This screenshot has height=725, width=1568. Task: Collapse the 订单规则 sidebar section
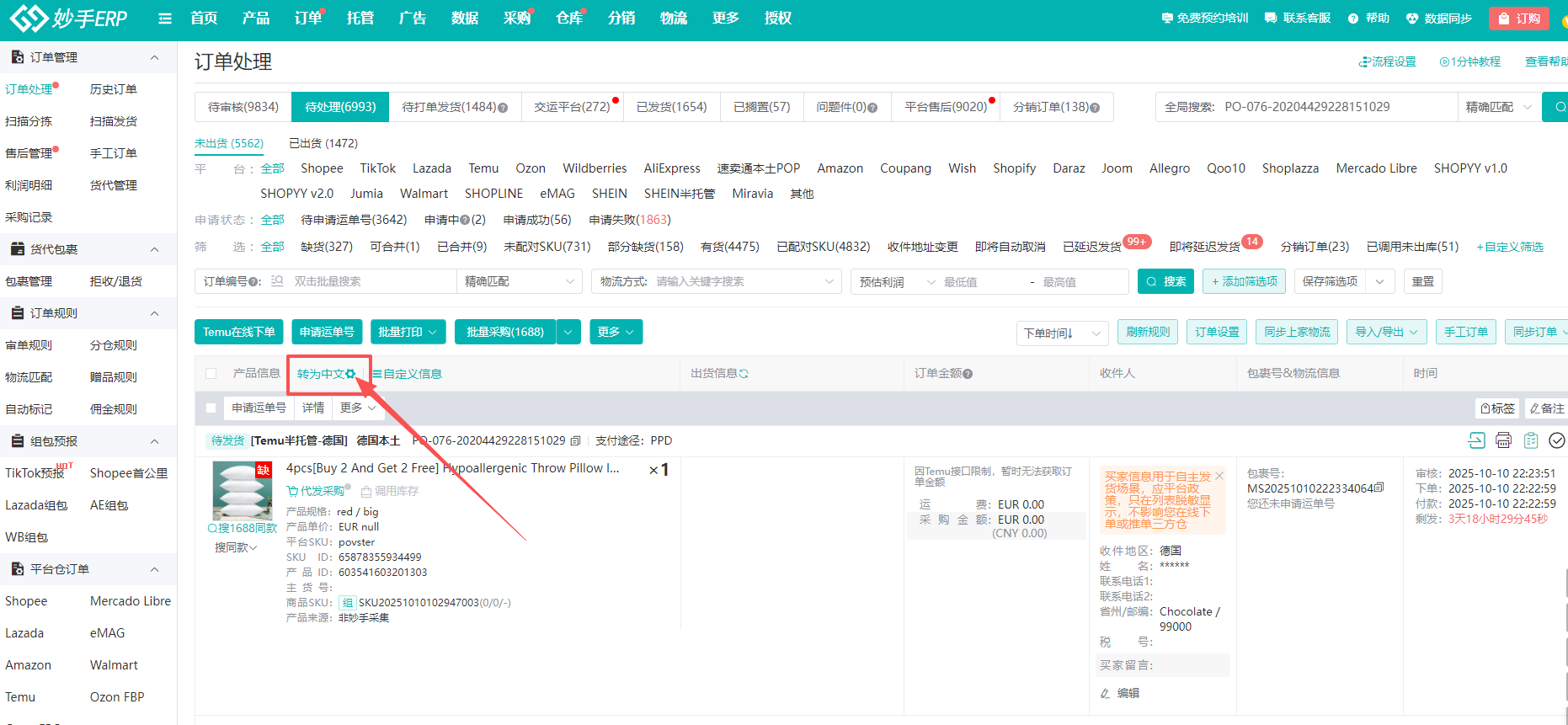[154, 313]
